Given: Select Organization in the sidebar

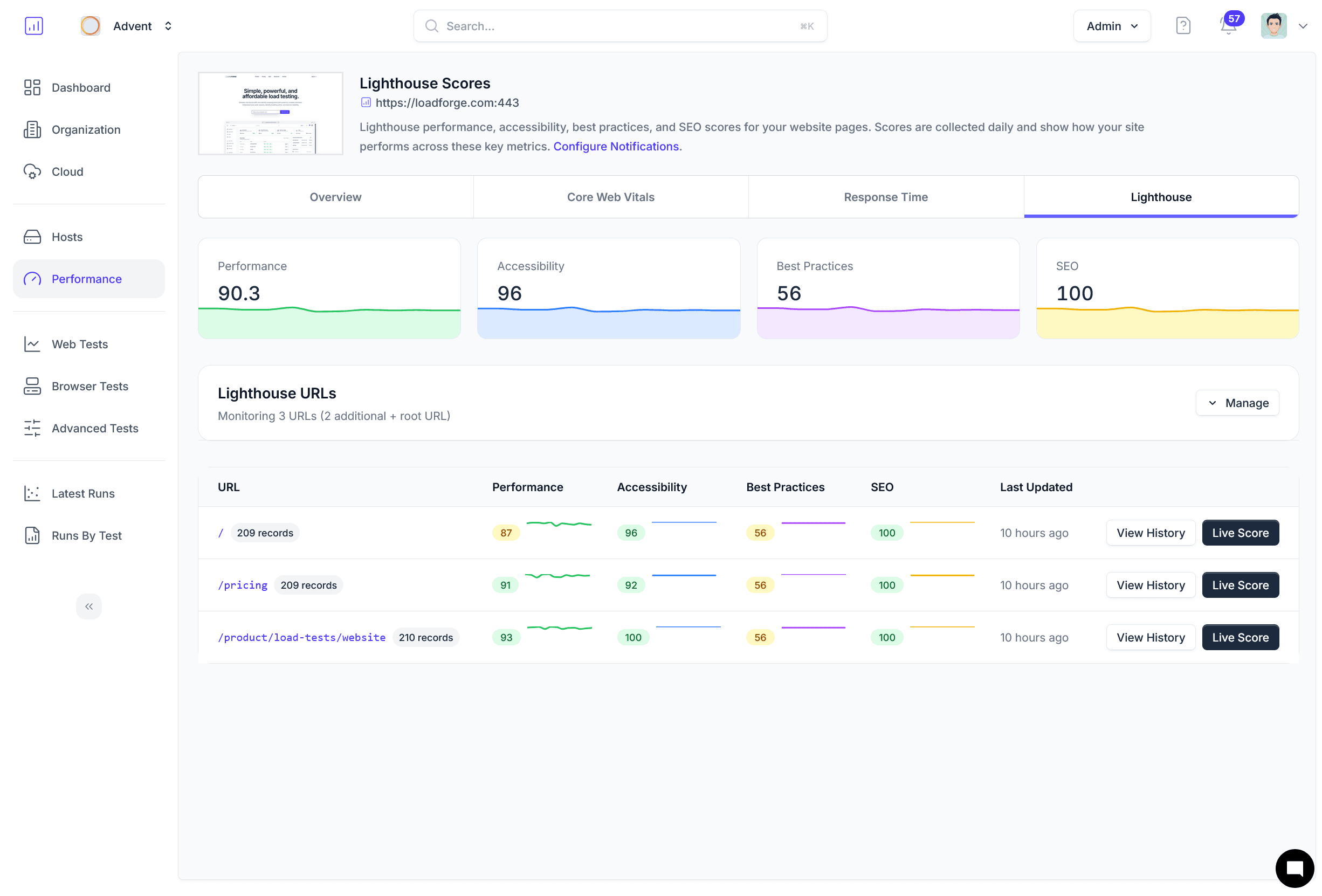Looking at the screenshot, I should click(86, 129).
